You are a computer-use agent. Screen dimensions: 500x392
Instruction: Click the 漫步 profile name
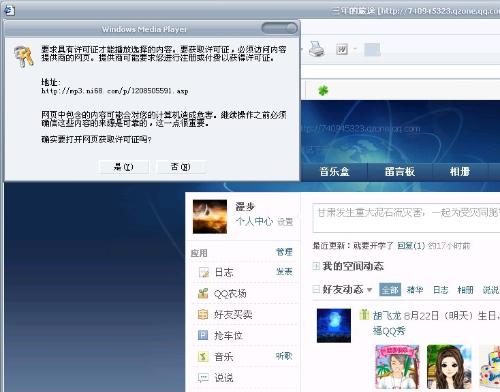point(245,207)
